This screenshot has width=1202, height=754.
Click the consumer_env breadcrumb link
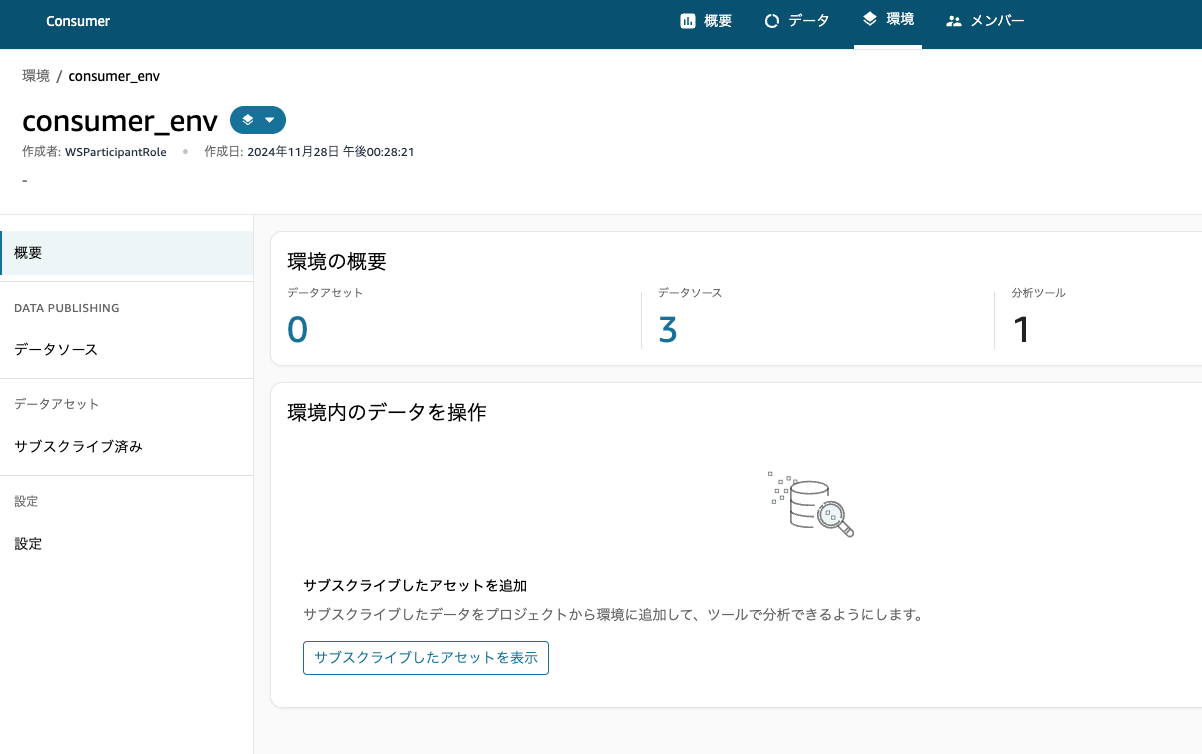tap(113, 76)
